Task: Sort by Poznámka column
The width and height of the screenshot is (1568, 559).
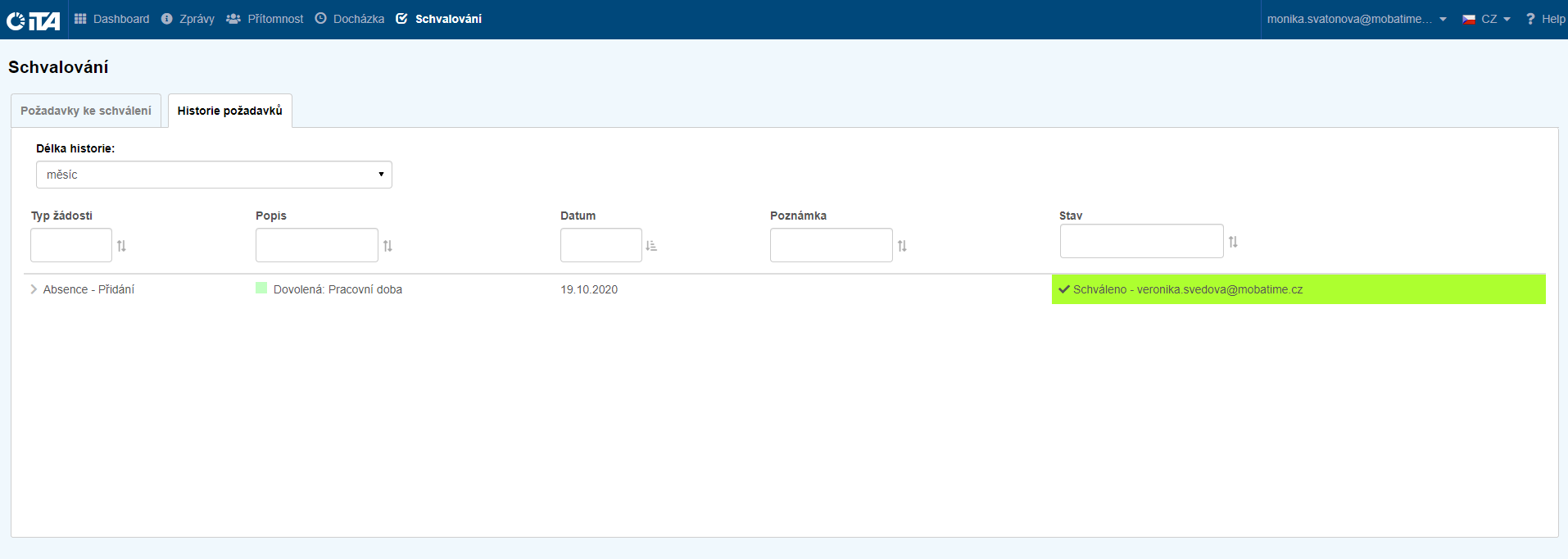Action: [x=902, y=246]
